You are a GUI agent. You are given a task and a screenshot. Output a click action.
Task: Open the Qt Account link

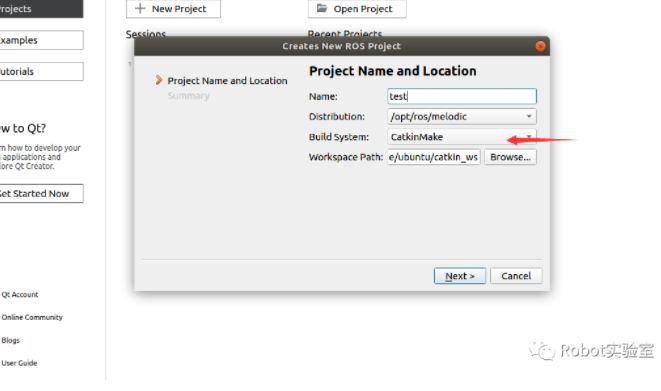click(20, 295)
